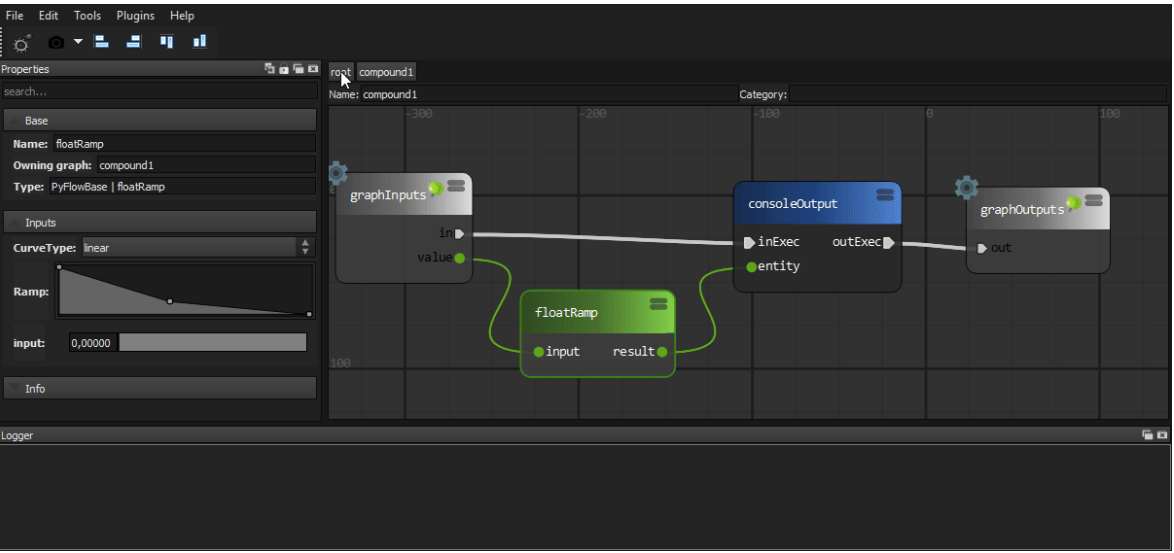Click the properties search field
1174x553 pixels.
pyautogui.click(x=159, y=91)
